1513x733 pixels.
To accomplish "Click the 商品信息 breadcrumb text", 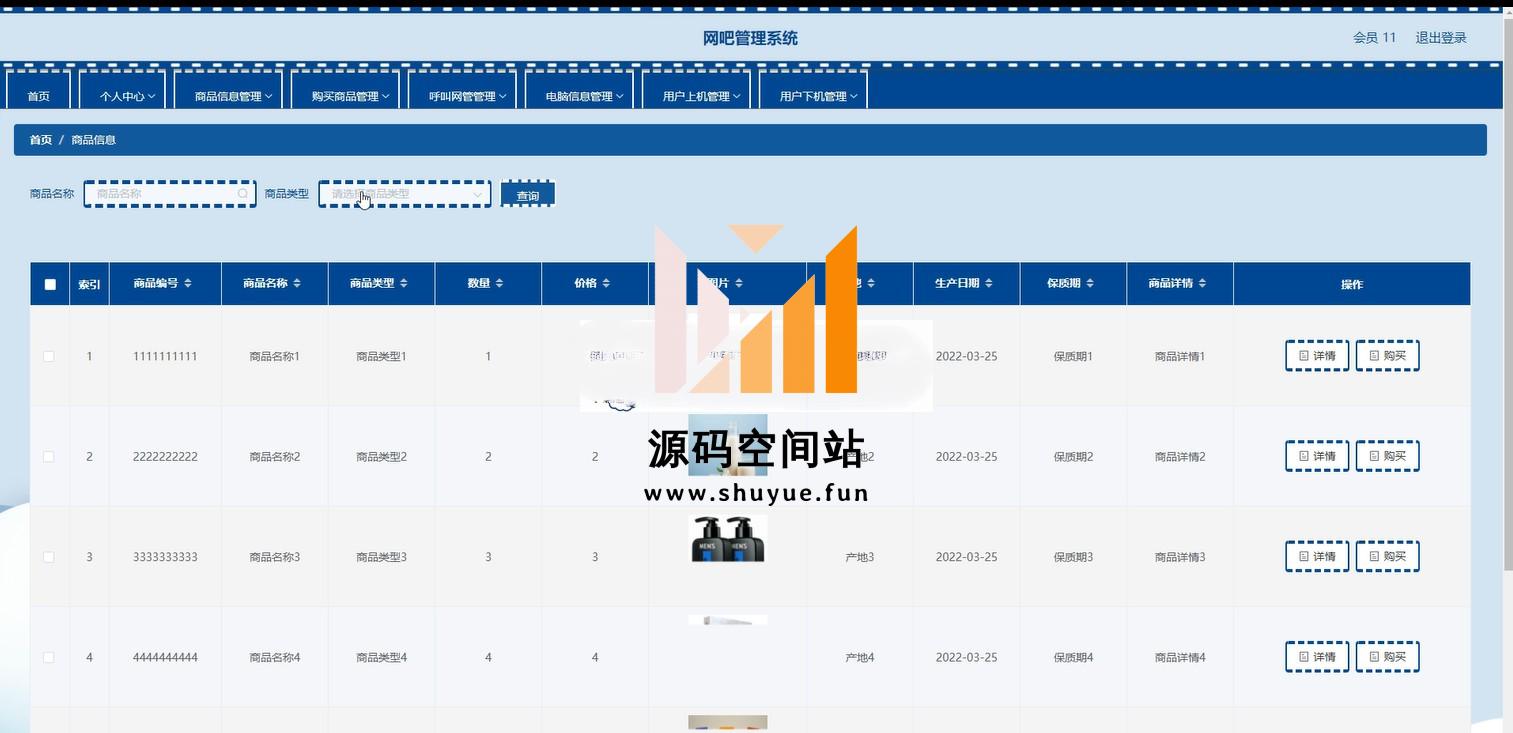I will [93, 140].
